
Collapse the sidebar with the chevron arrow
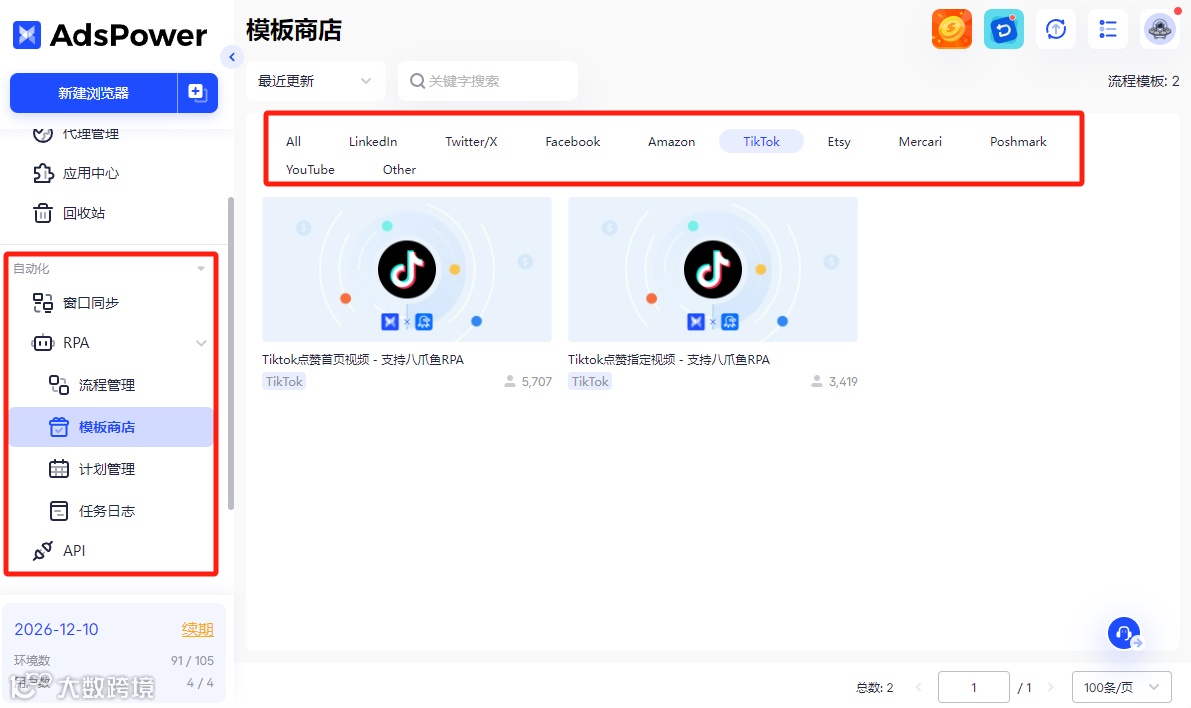click(232, 57)
